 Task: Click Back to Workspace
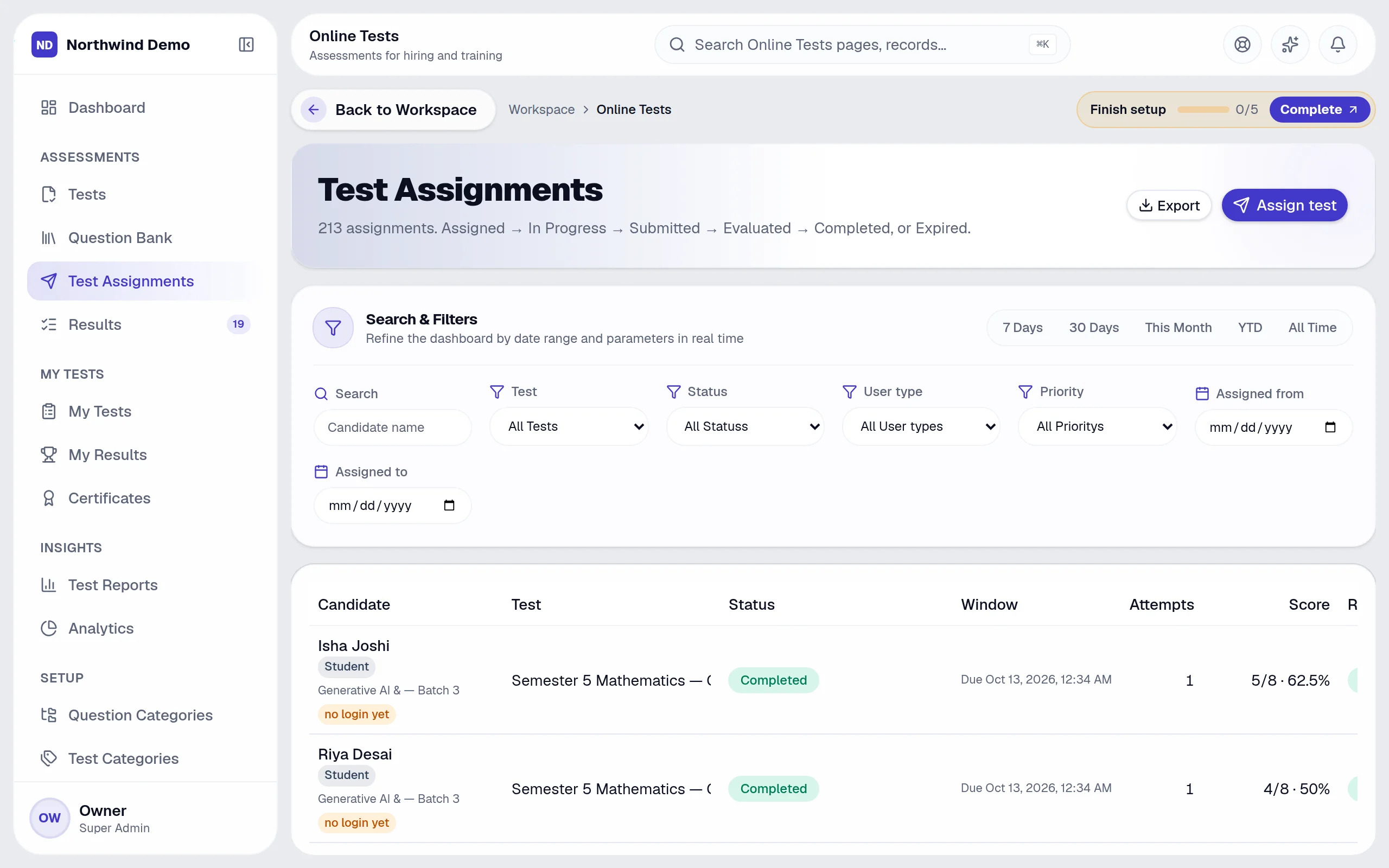tap(393, 109)
